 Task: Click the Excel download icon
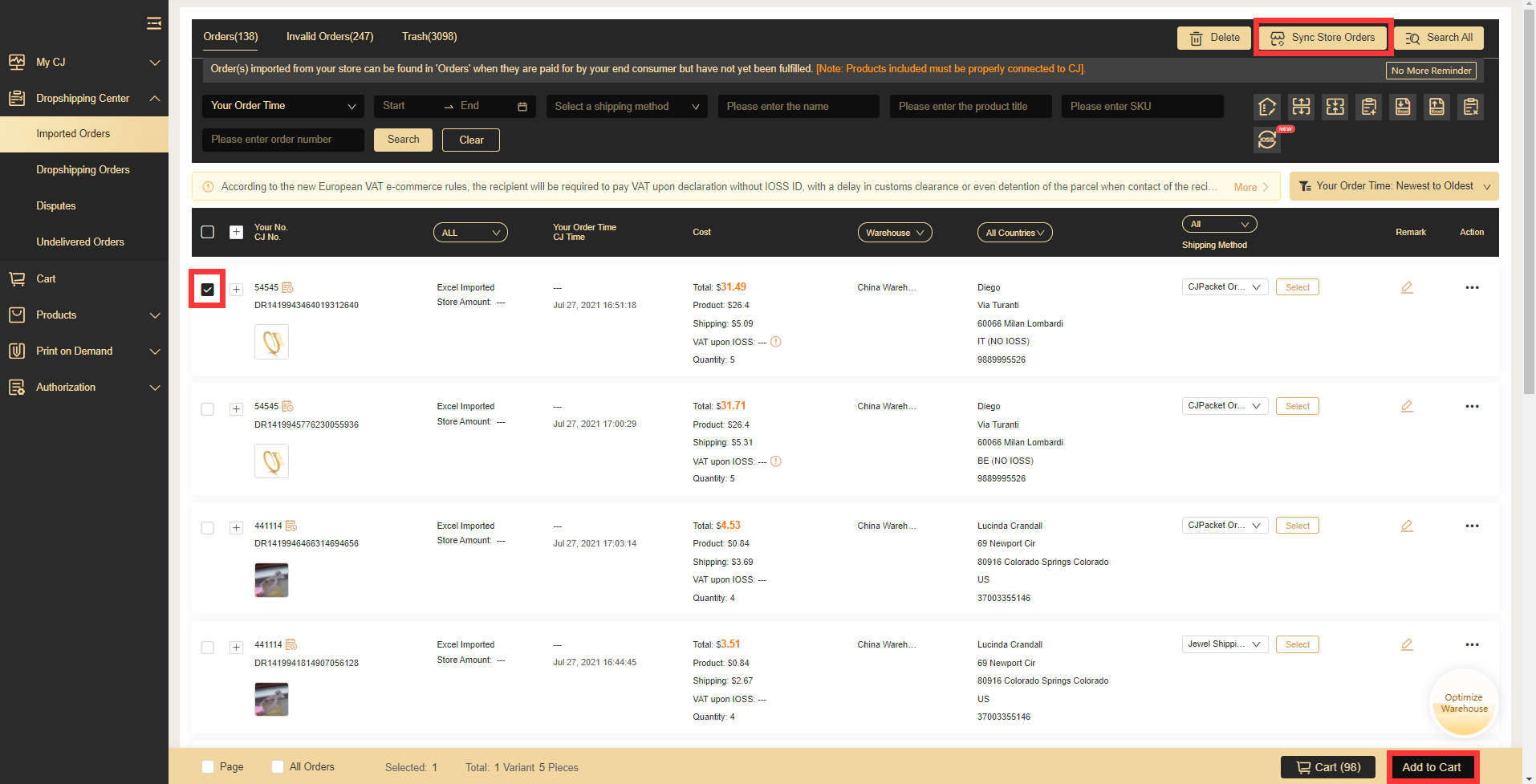pos(1403,107)
